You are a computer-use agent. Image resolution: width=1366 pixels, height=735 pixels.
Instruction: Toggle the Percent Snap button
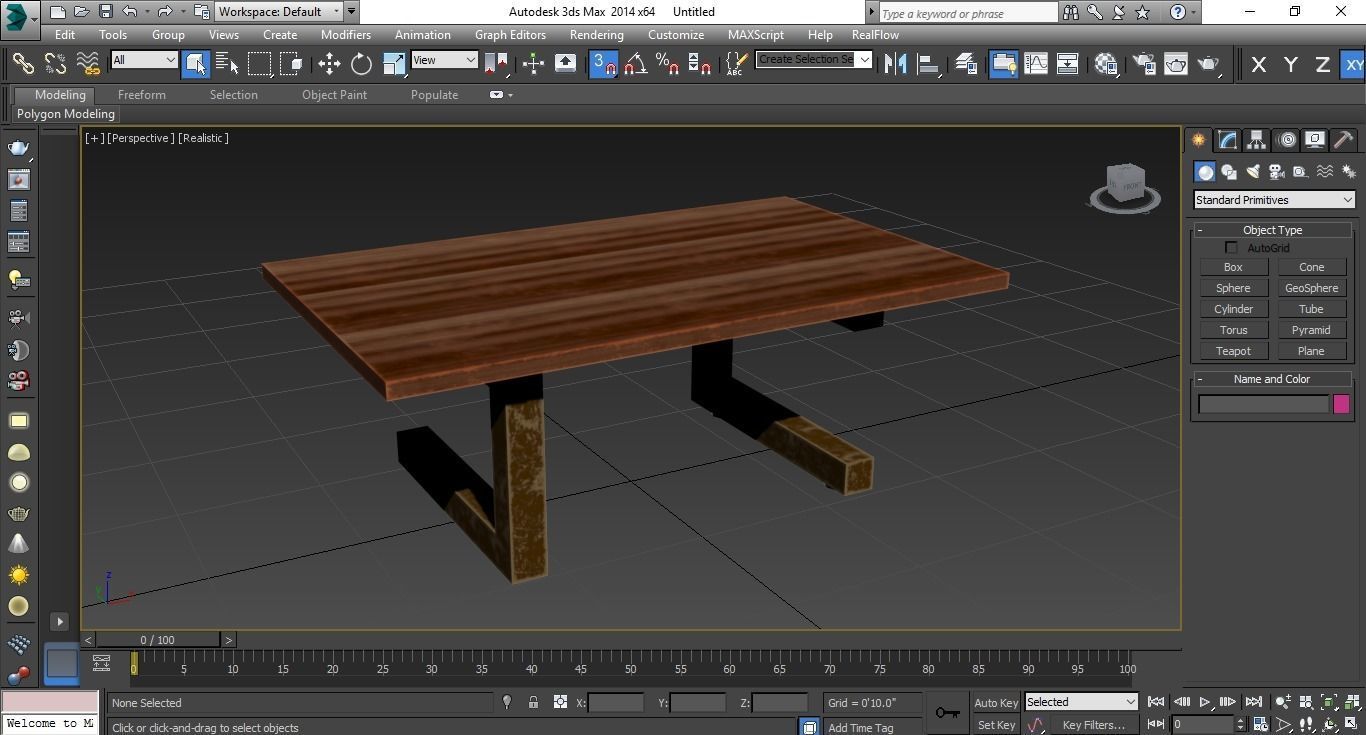pyautogui.click(x=667, y=63)
